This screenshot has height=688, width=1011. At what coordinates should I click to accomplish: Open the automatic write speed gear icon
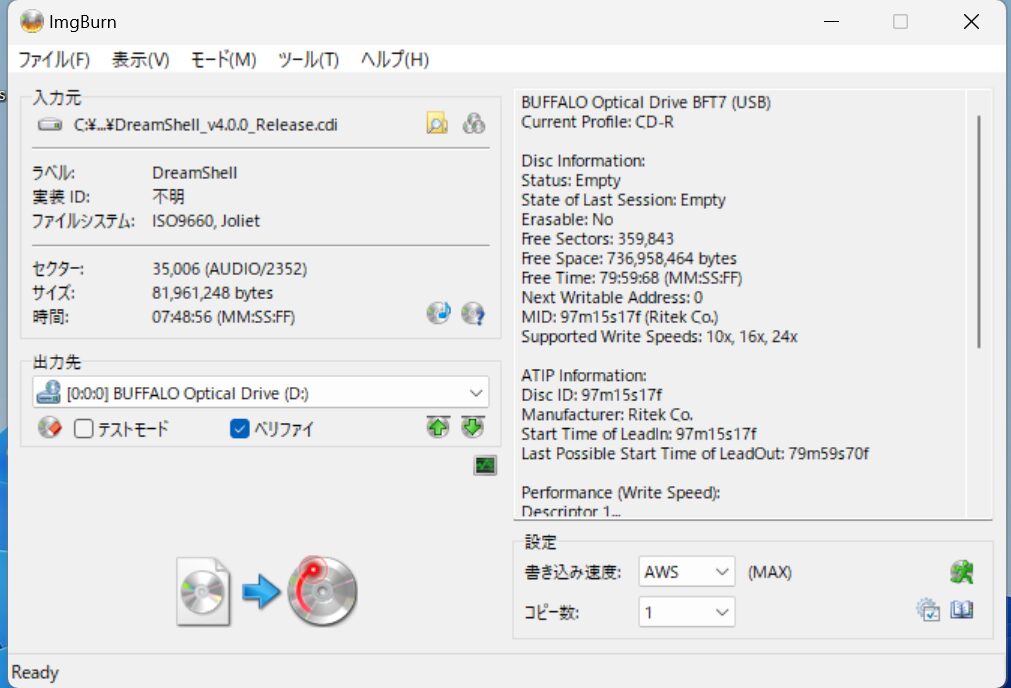coord(928,610)
